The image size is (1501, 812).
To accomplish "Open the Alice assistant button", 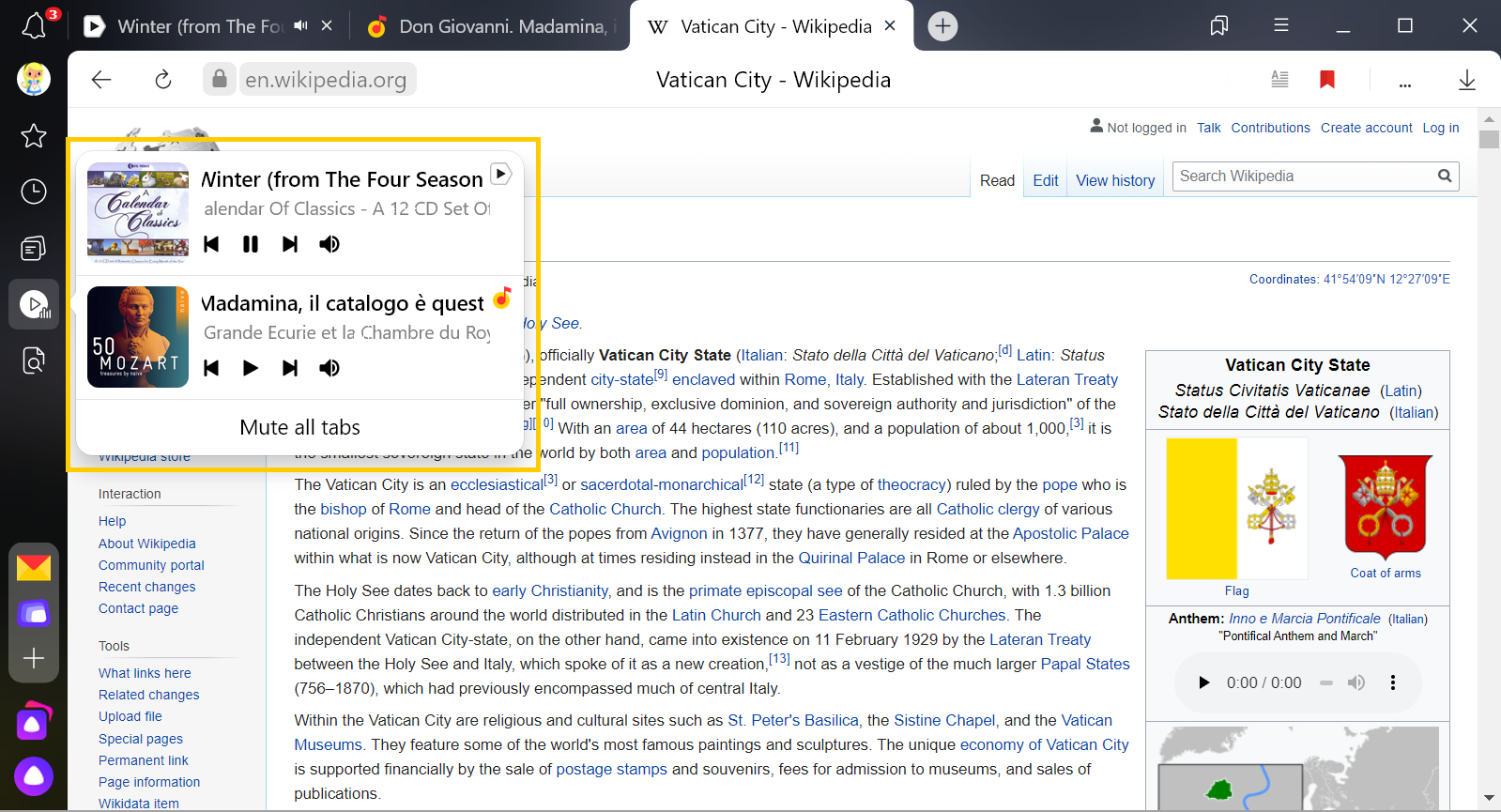I will pyautogui.click(x=34, y=776).
